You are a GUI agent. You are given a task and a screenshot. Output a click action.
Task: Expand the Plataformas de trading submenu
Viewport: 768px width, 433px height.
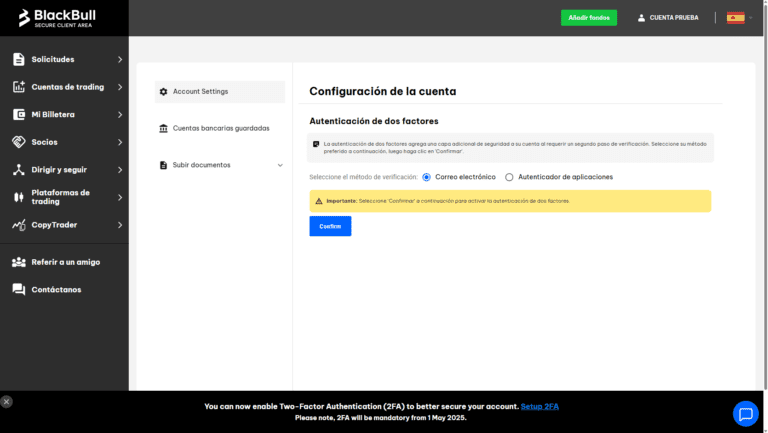coord(120,197)
